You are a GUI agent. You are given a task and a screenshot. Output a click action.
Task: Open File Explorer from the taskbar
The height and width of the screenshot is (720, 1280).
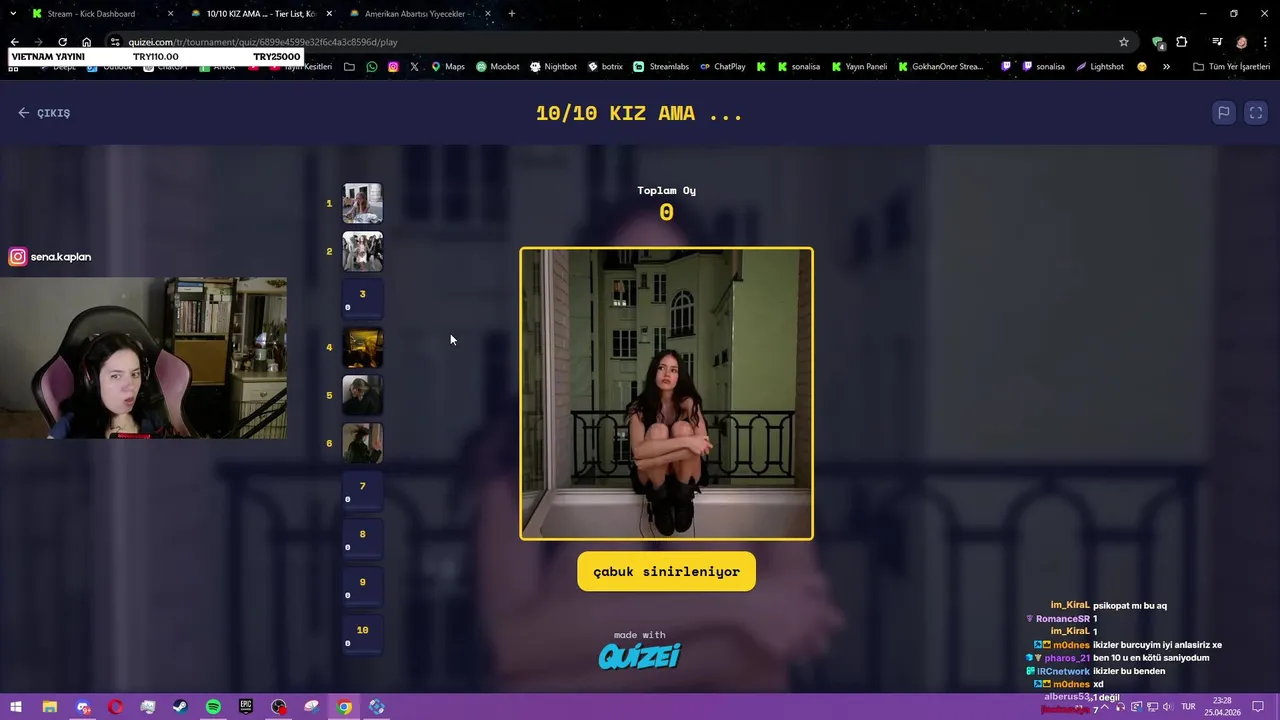tap(49, 707)
